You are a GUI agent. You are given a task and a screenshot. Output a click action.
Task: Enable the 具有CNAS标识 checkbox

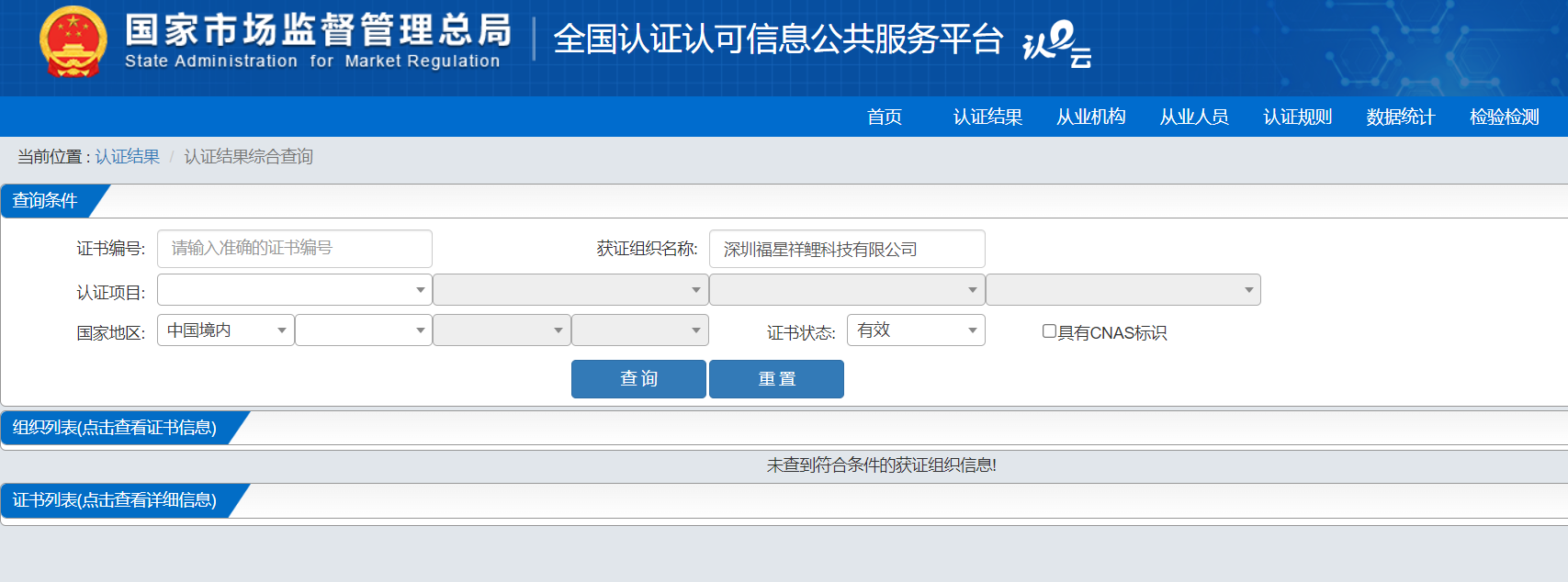tap(1049, 331)
